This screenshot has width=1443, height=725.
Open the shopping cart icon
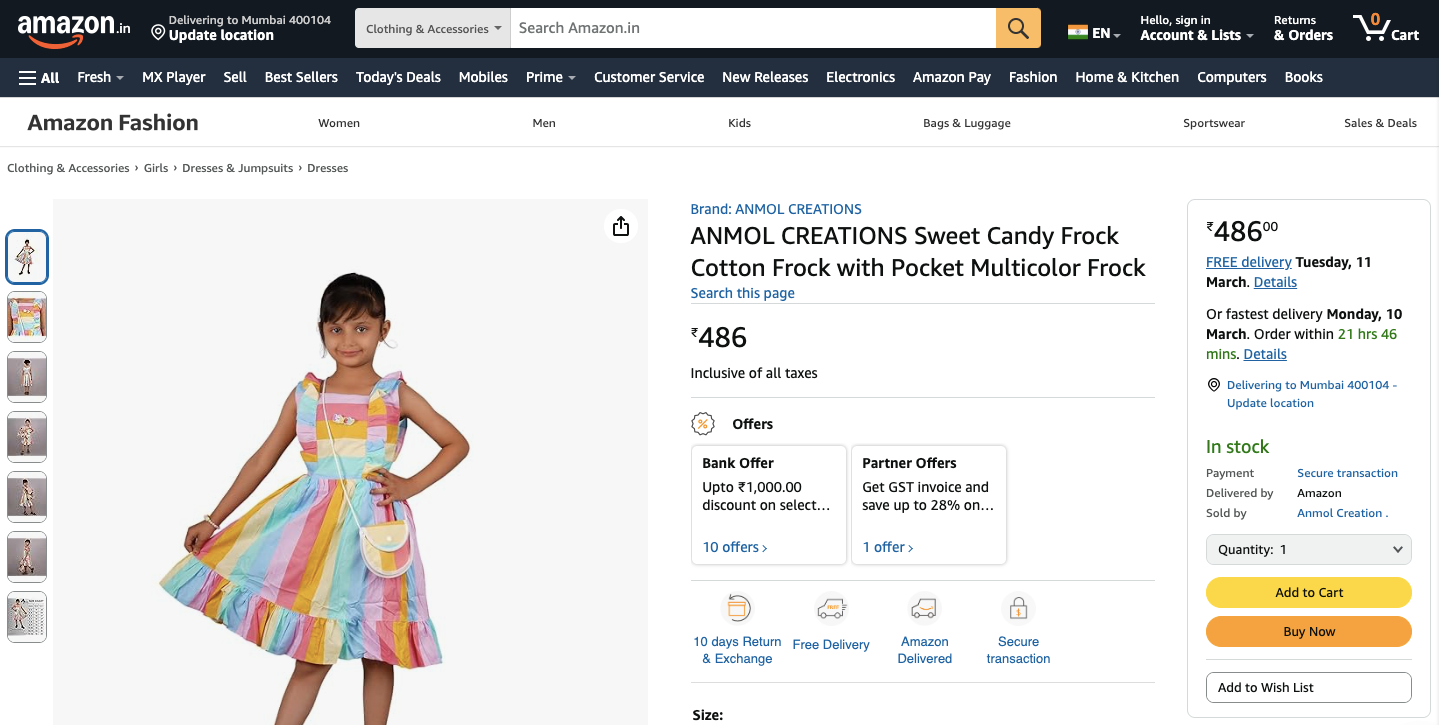point(1385,28)
